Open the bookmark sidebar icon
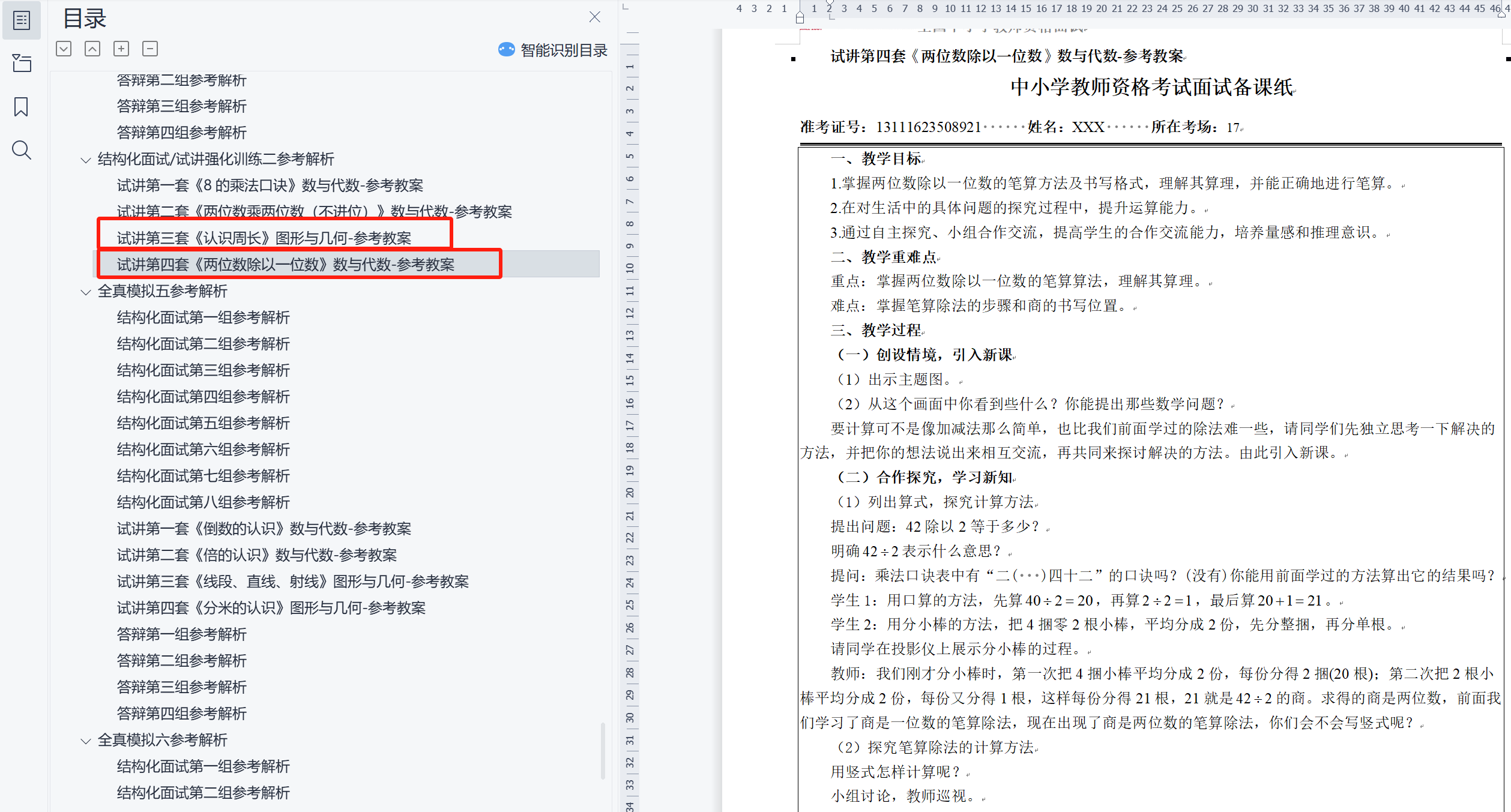This screenshot has width=1511, height=812. pos(22,107)
